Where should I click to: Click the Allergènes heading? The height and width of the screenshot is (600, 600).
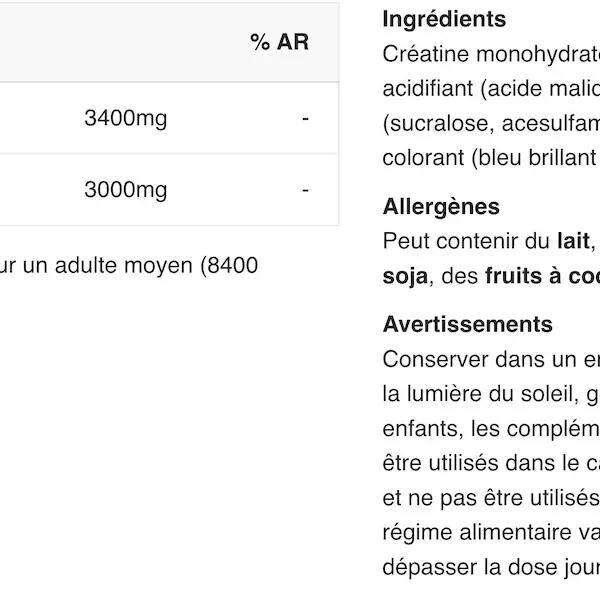[x=441, y=206]
